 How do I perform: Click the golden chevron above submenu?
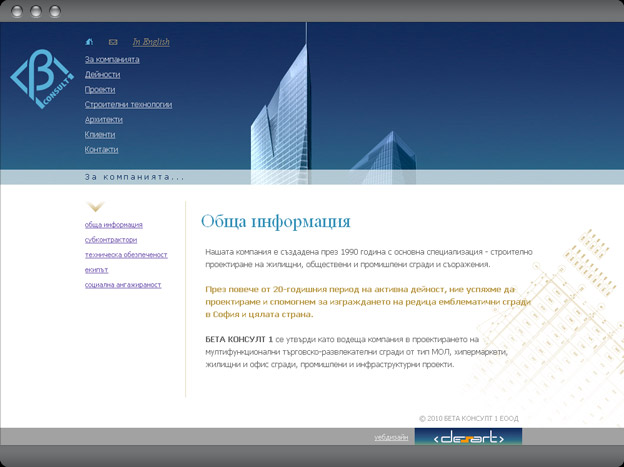(x=96, y=206)
